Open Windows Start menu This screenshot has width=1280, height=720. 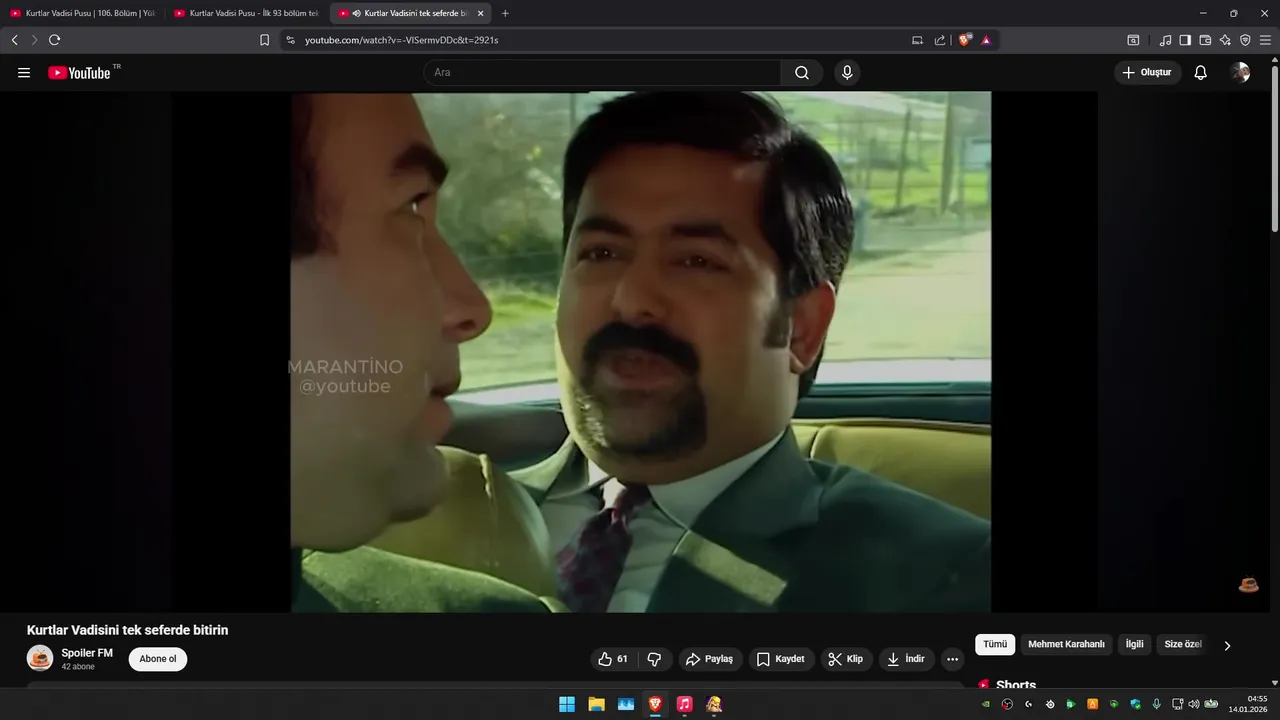tap(567, 704)
